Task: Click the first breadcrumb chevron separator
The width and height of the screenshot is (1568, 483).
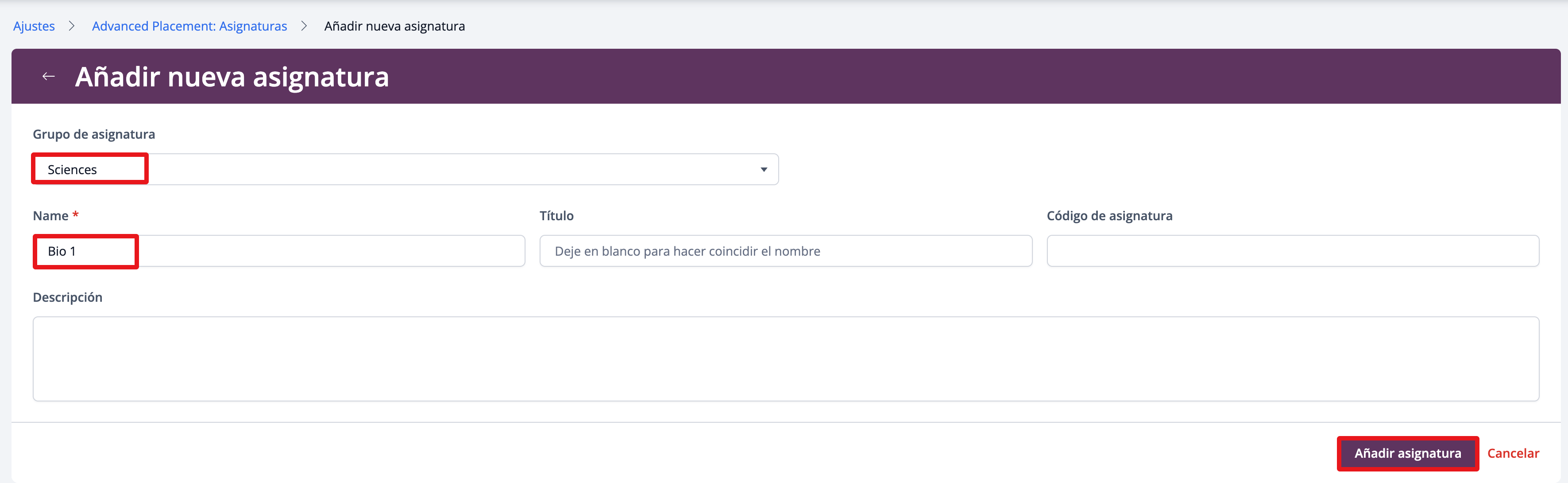Action: pyautogui.click(x=72, y=26)
